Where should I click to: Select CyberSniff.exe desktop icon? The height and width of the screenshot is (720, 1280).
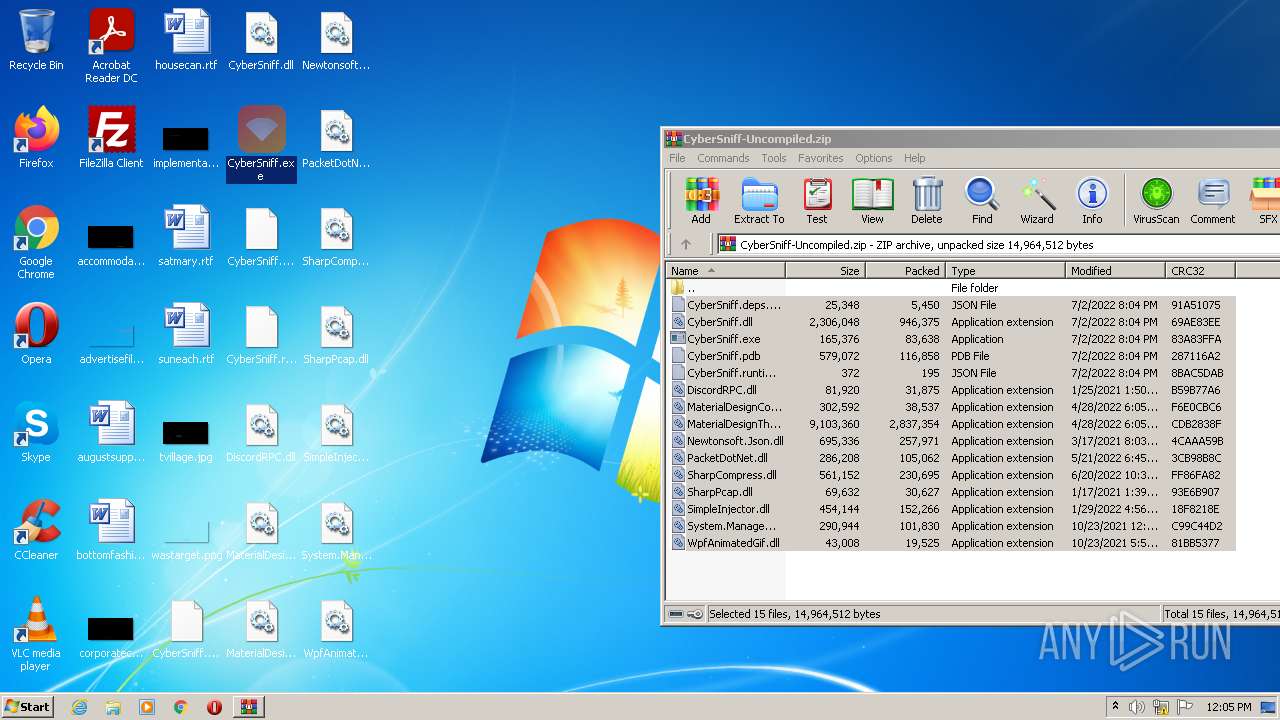point(261,144)
